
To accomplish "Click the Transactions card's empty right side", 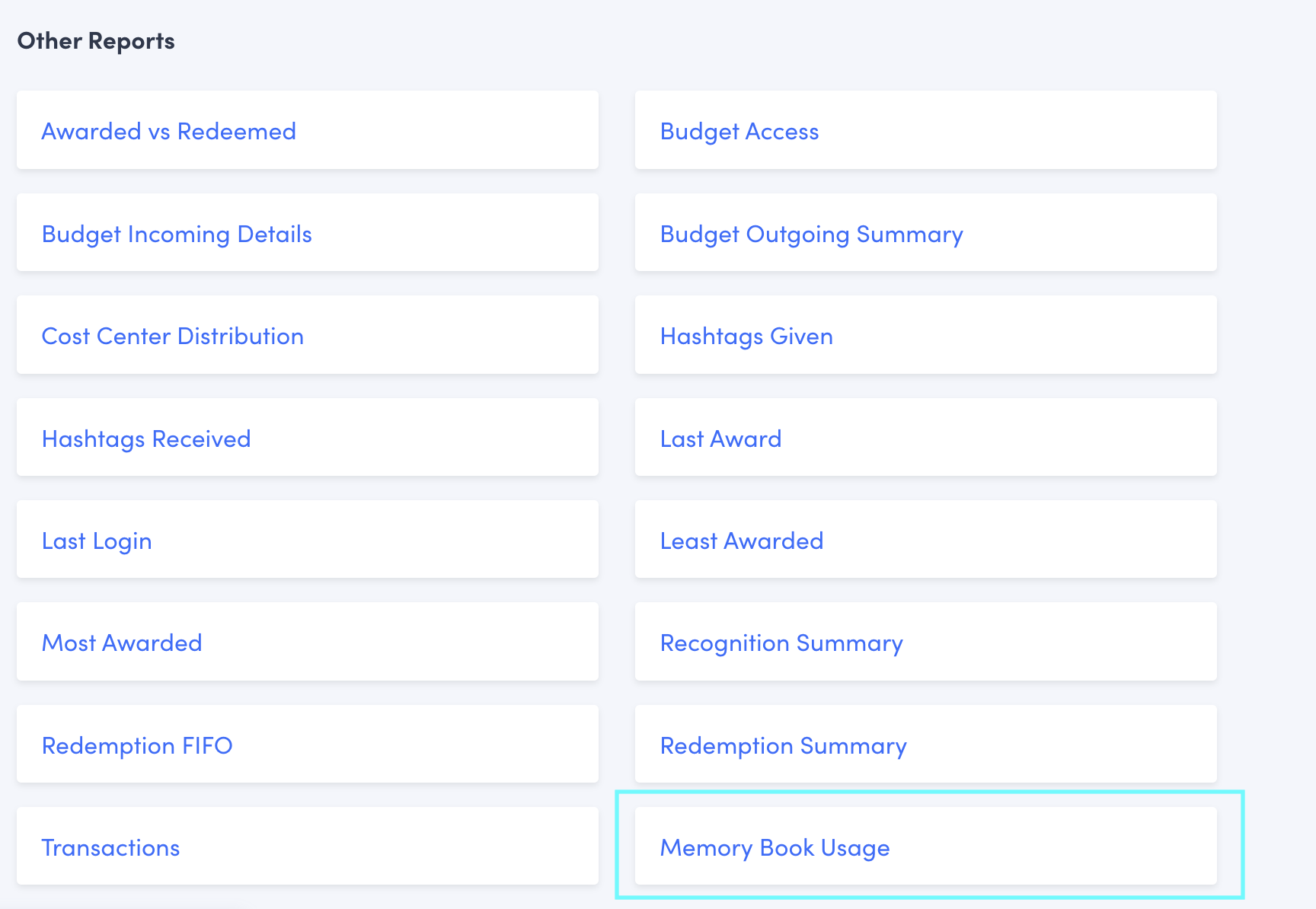I will coord(419,847).
